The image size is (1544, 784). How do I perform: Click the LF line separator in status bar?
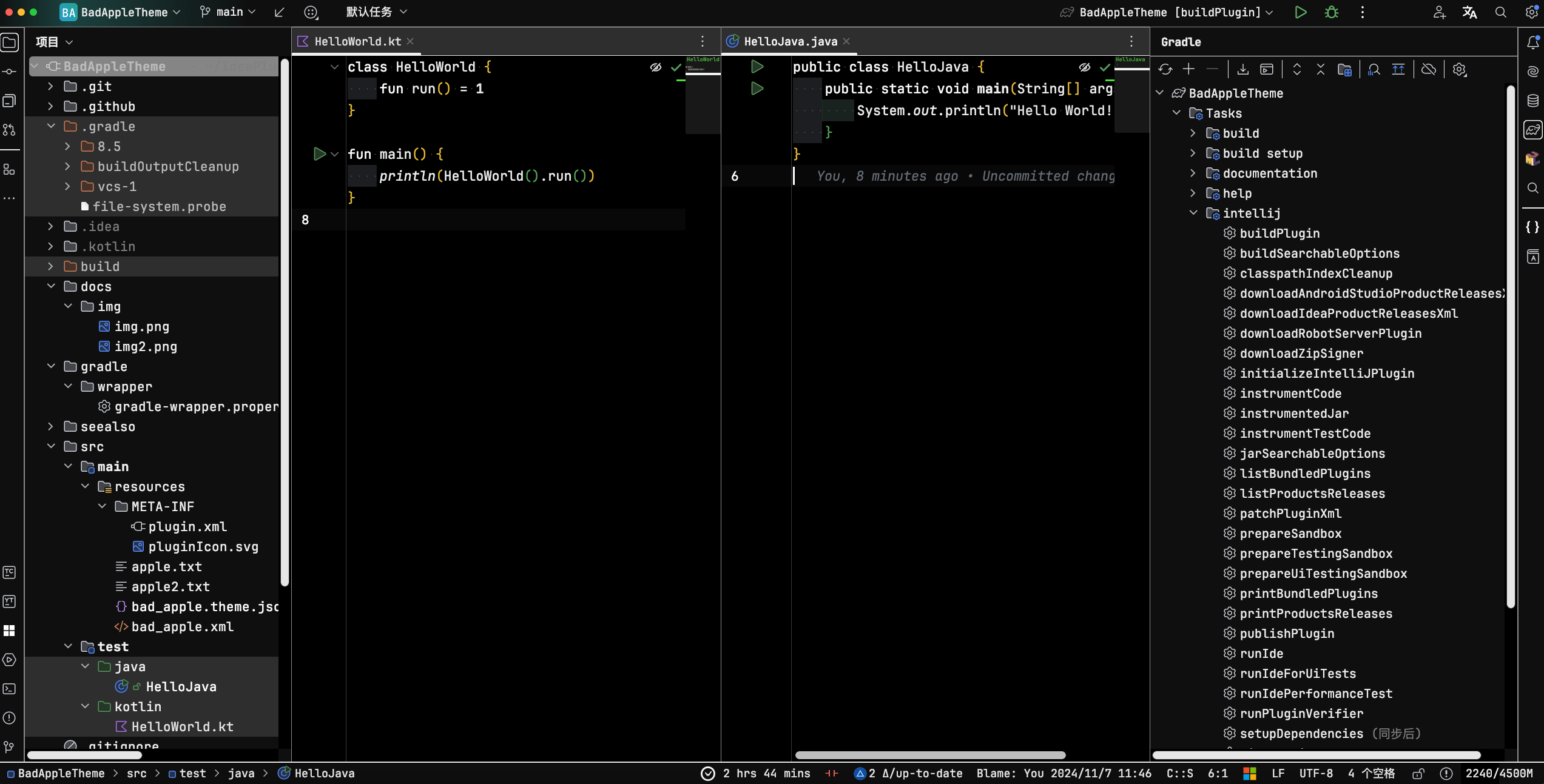(x=1278, y=774)
